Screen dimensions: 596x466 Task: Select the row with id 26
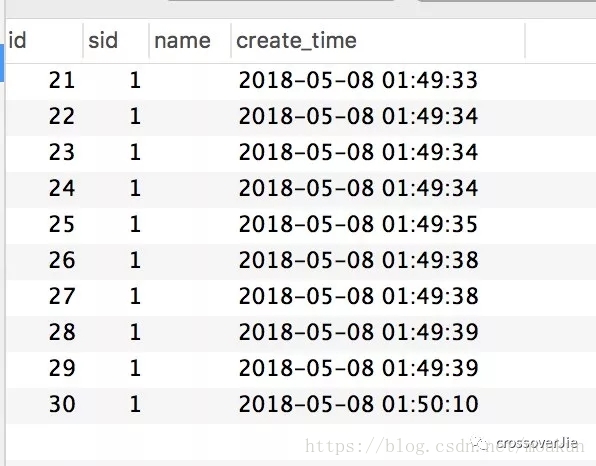(x=301, y=260)
